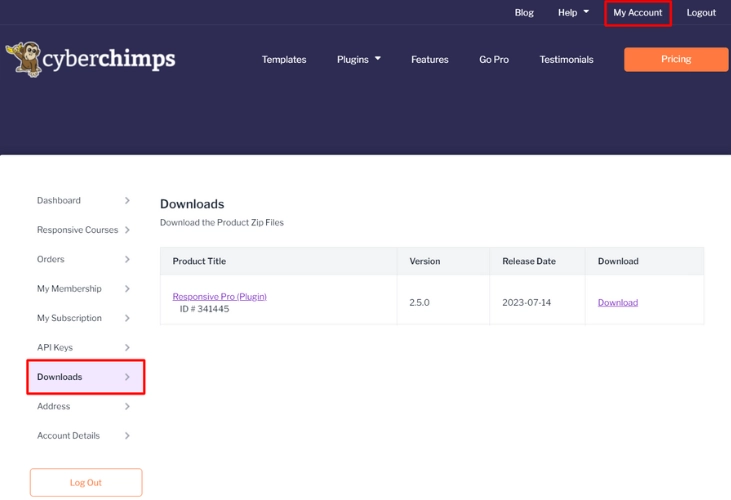731x500 pixels.
Task: Select Dashboard in account sidebar
Action: (x=59, y=200)
